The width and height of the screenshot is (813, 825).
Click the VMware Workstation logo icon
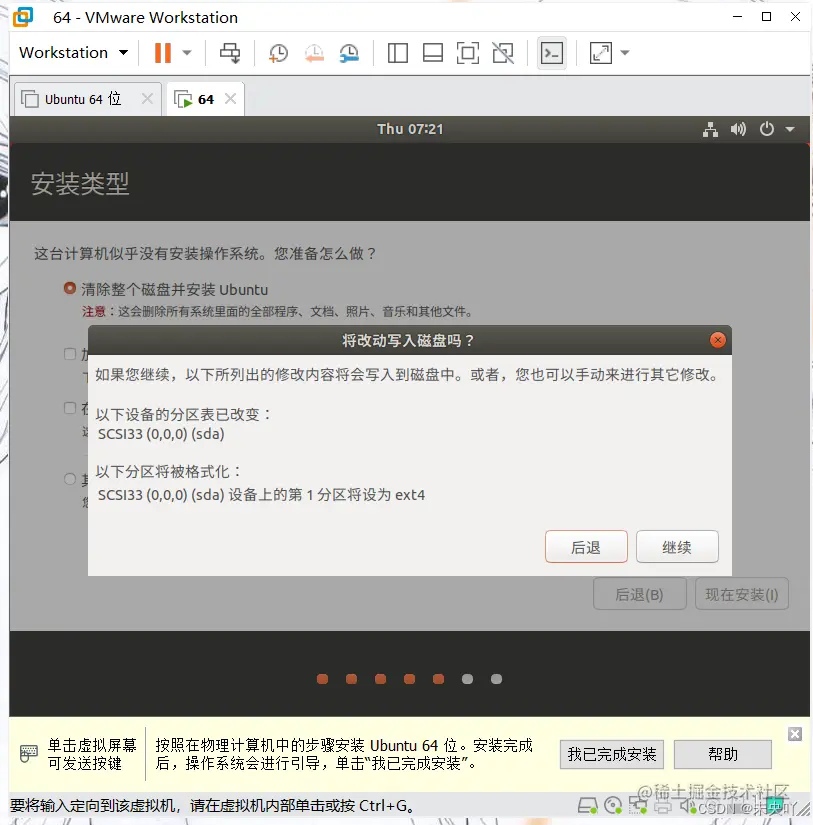click(x=23, y=17)
